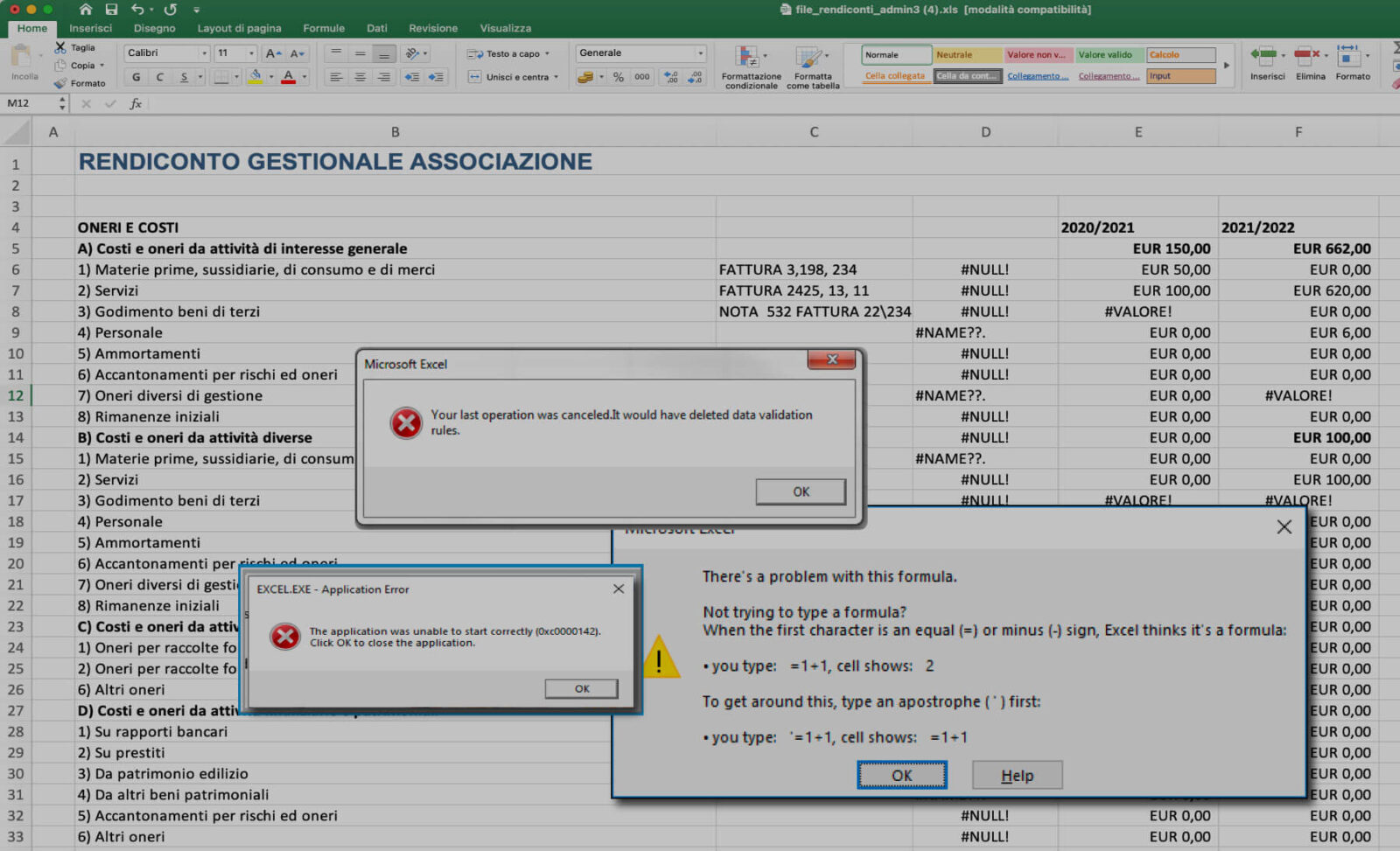Open the Unisci e centra dropdown arrow
The width and height of the screenshot is (1400, 851).
point(556,77)
